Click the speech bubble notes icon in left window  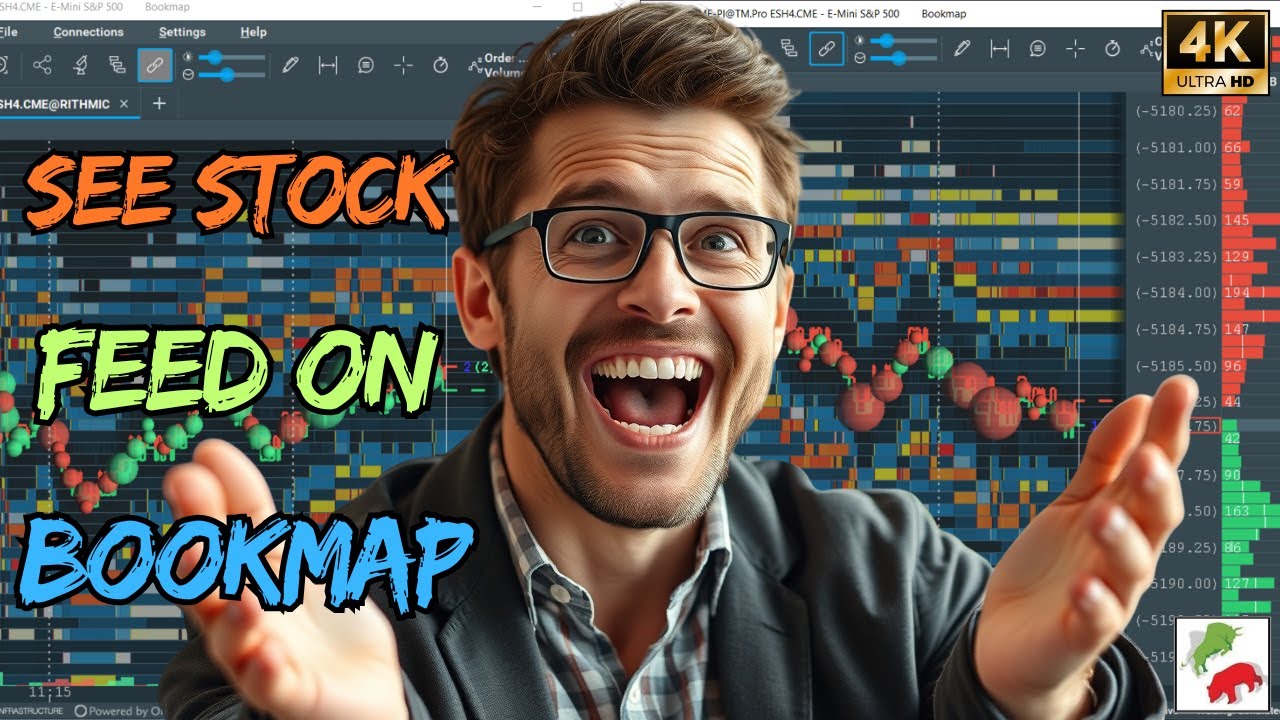coord(366,65)
